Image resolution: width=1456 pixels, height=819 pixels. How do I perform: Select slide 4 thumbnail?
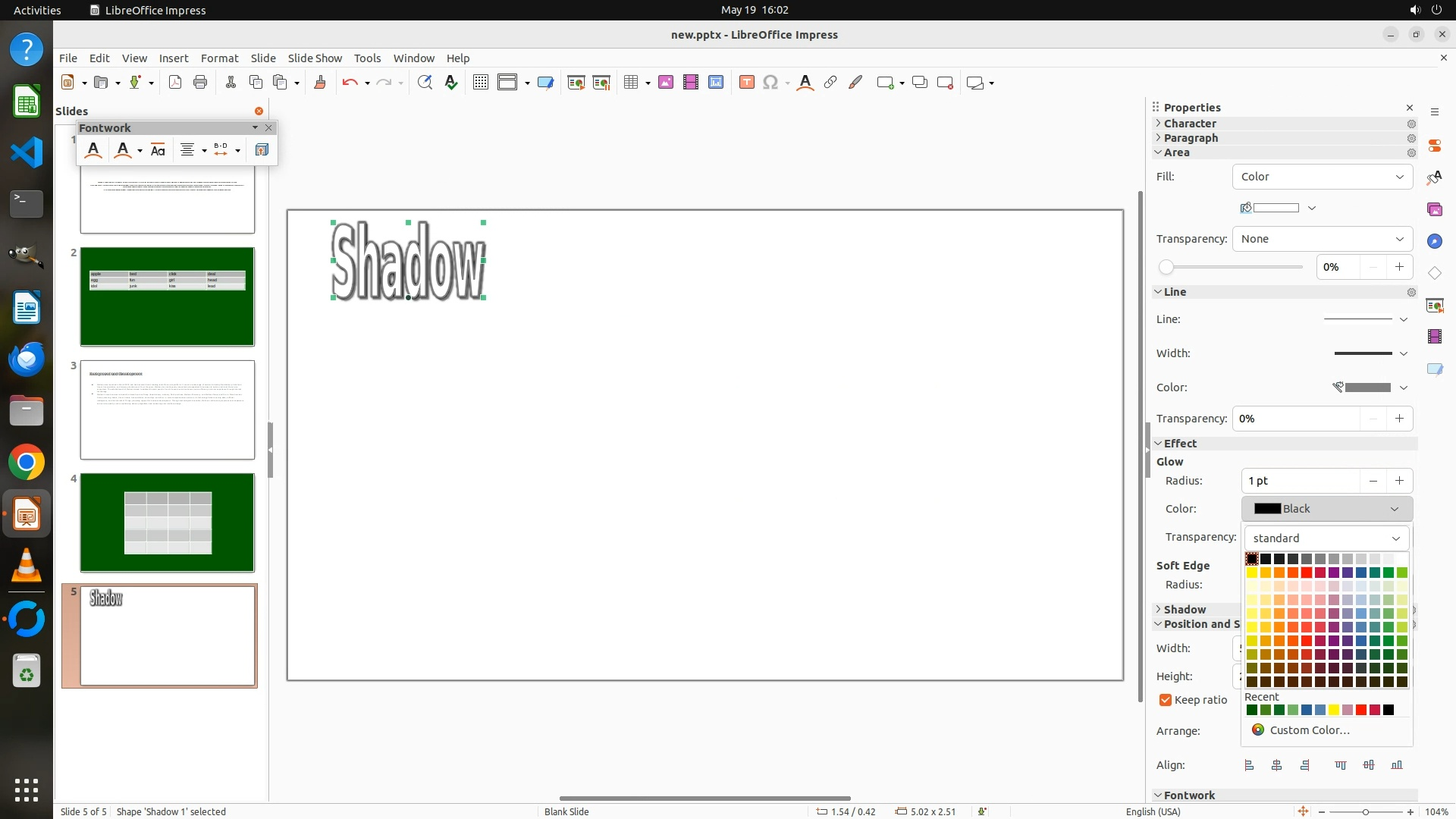(168, 522)
